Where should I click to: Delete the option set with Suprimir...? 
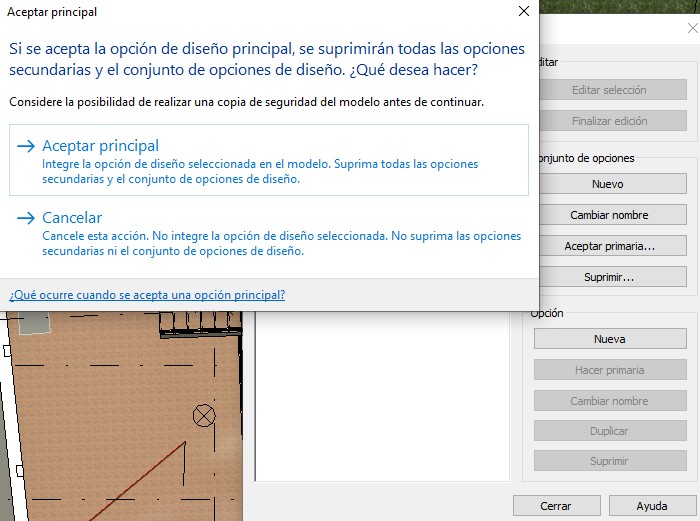608,277
